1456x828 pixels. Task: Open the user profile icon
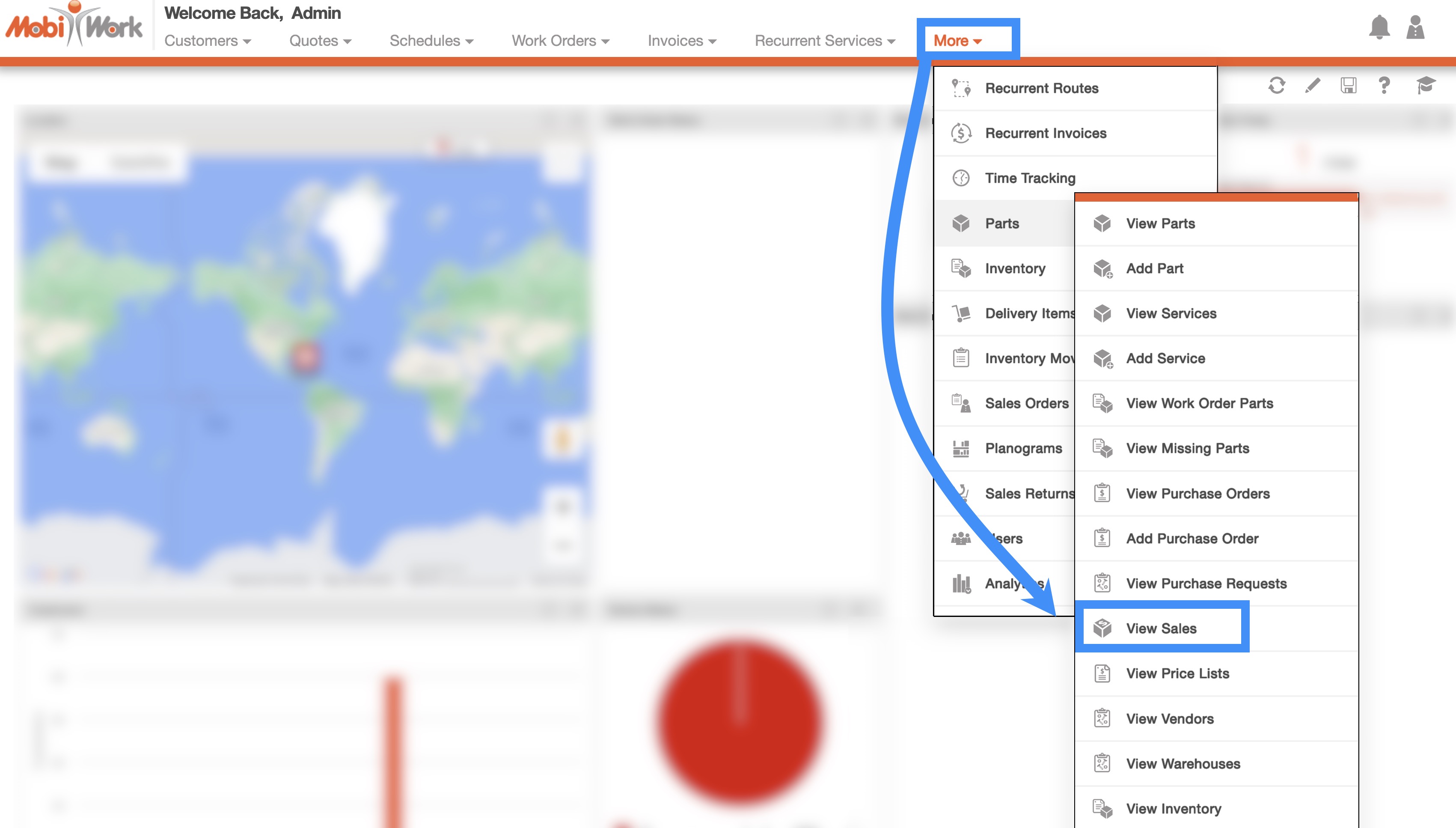pyautogui.click(x=1415, y=27)
